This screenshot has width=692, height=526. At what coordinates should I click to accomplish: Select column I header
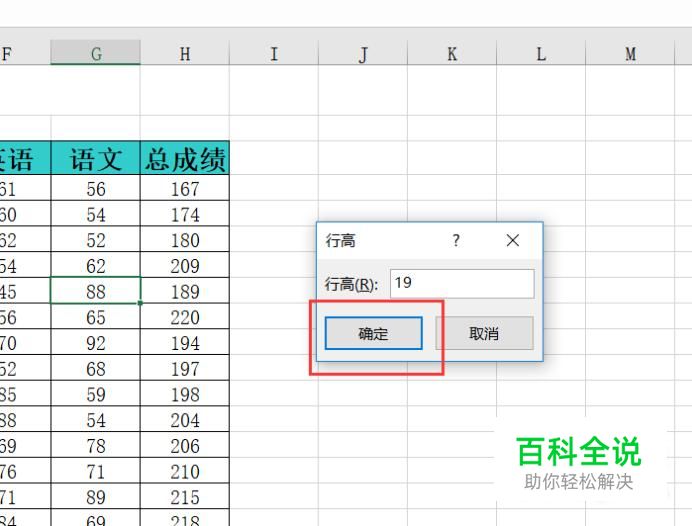[x=274, y=53]
